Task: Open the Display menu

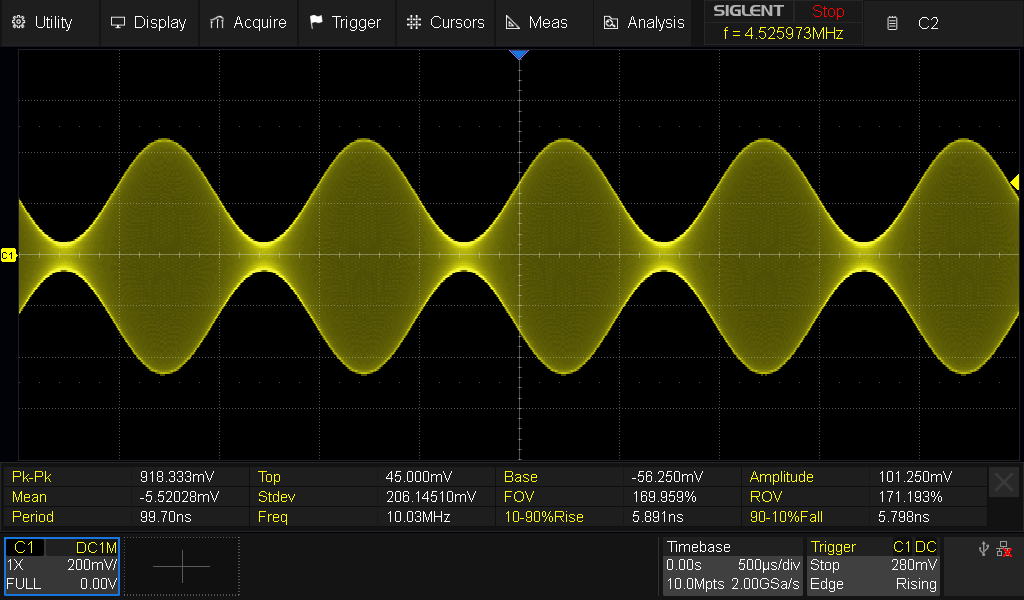Action: tap(148, 22)
